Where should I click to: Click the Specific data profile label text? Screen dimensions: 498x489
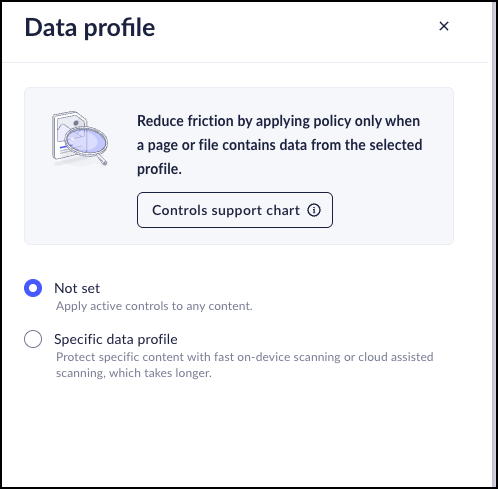[x=116, y=339]
